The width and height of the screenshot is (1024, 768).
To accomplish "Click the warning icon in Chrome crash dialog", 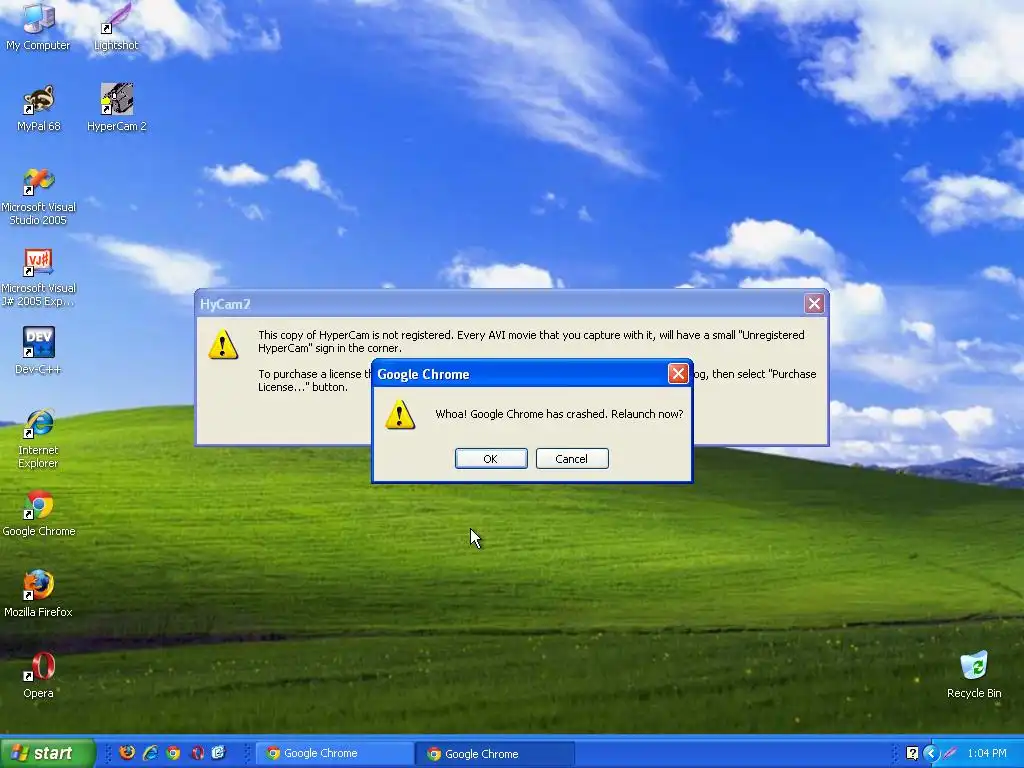I will click(x=400, y=415).
